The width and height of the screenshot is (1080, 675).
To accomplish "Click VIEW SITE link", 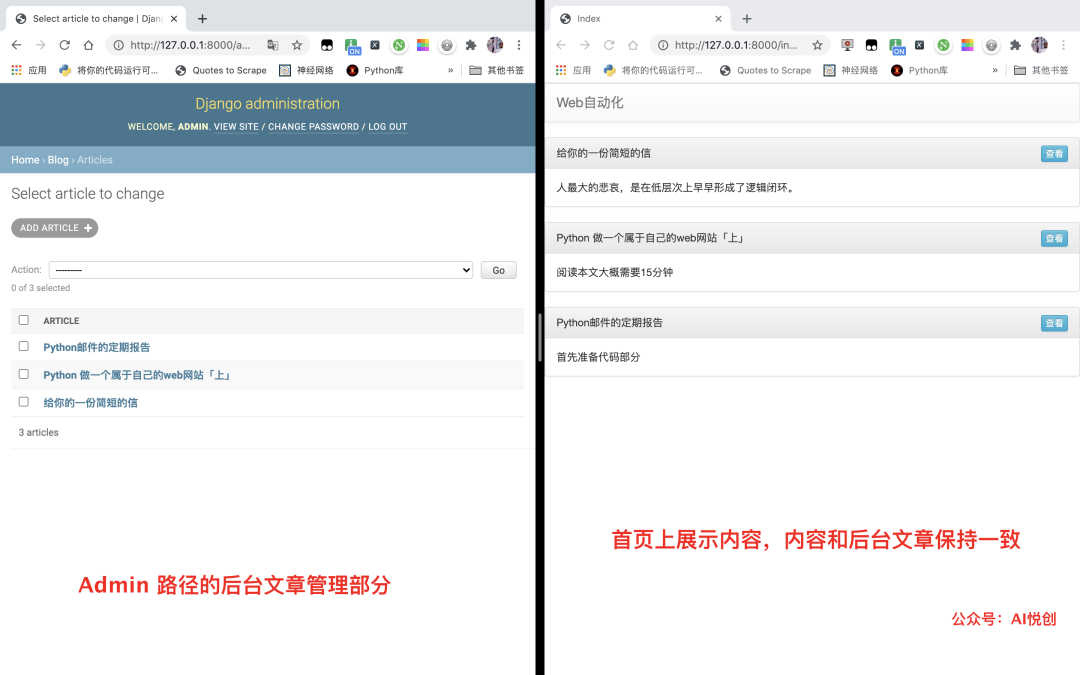I will (236, 127).
